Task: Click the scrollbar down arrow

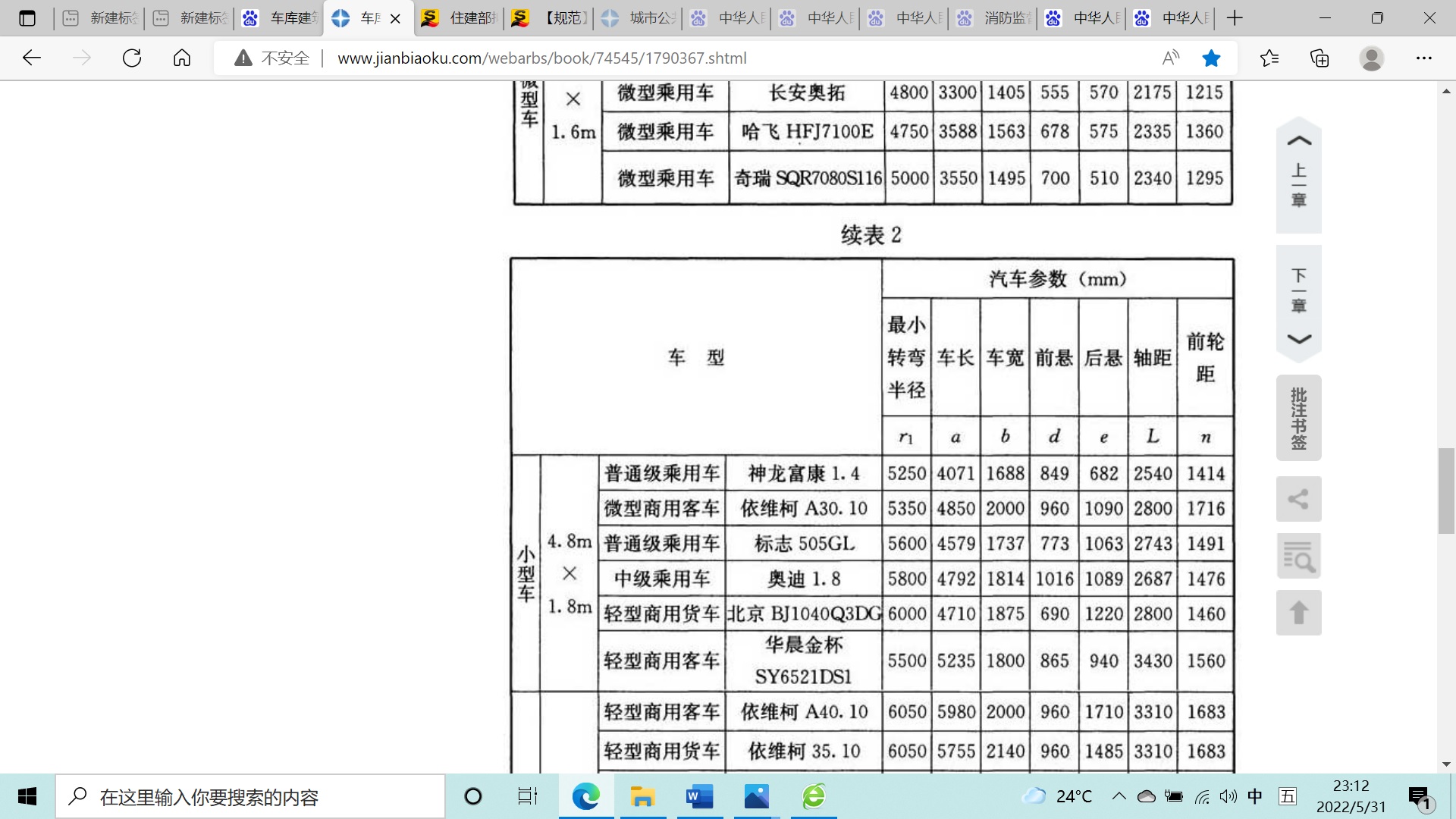Action: click(x=1446, y=764)
